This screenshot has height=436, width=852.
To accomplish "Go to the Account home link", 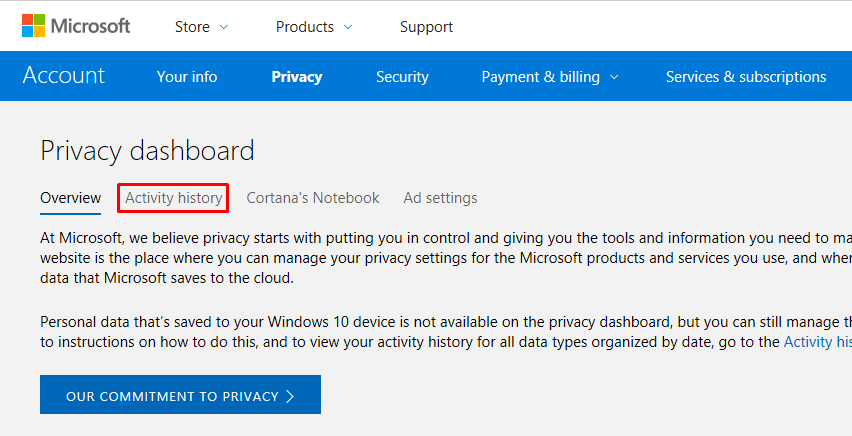I will click(x=63, y=76).
